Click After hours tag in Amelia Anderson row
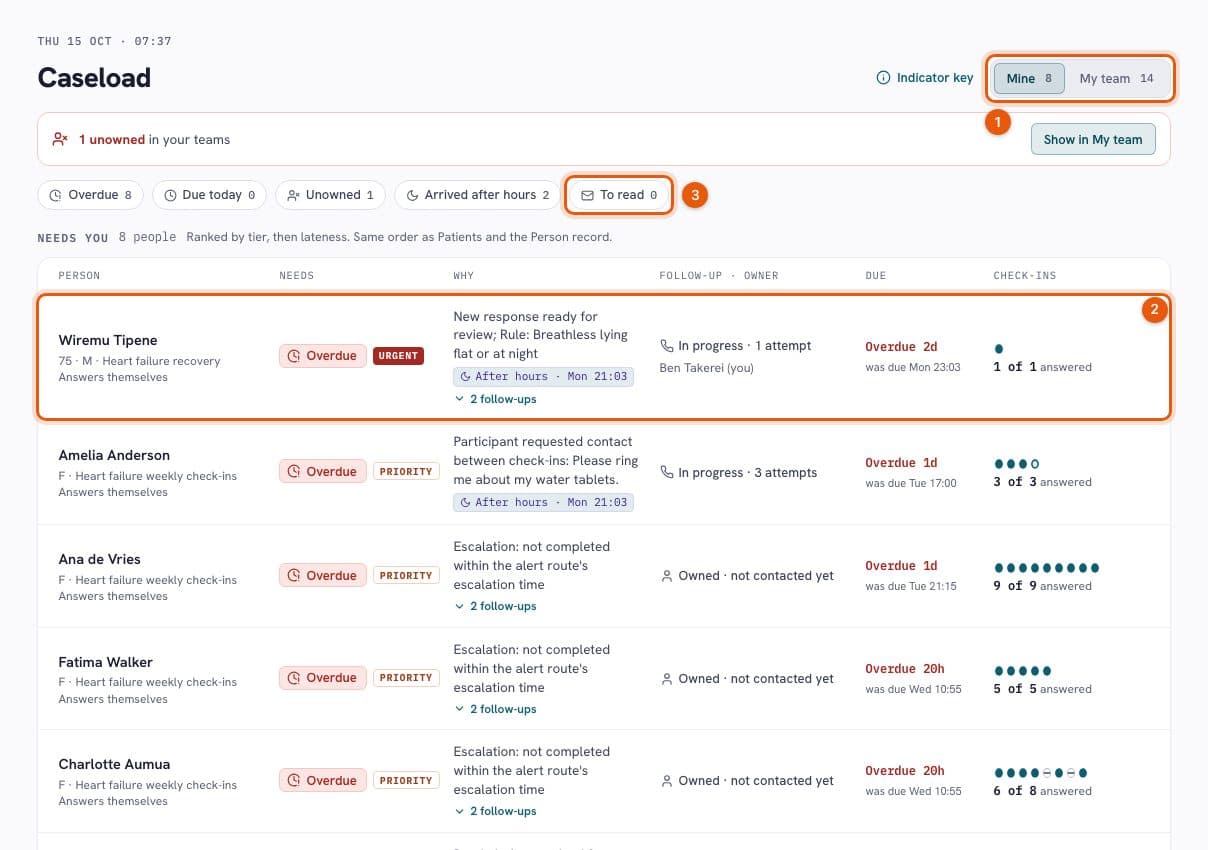This screenshot has width=1208, height=850. (x=543, y=502)
